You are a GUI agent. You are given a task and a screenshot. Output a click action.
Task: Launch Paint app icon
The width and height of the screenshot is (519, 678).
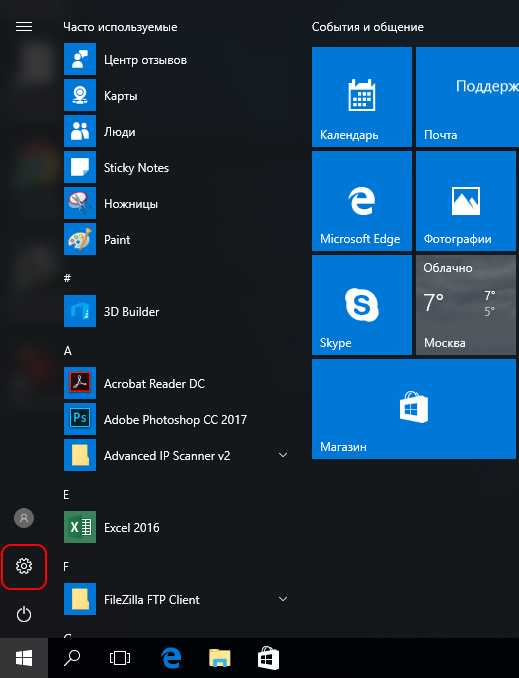(80, 239)
